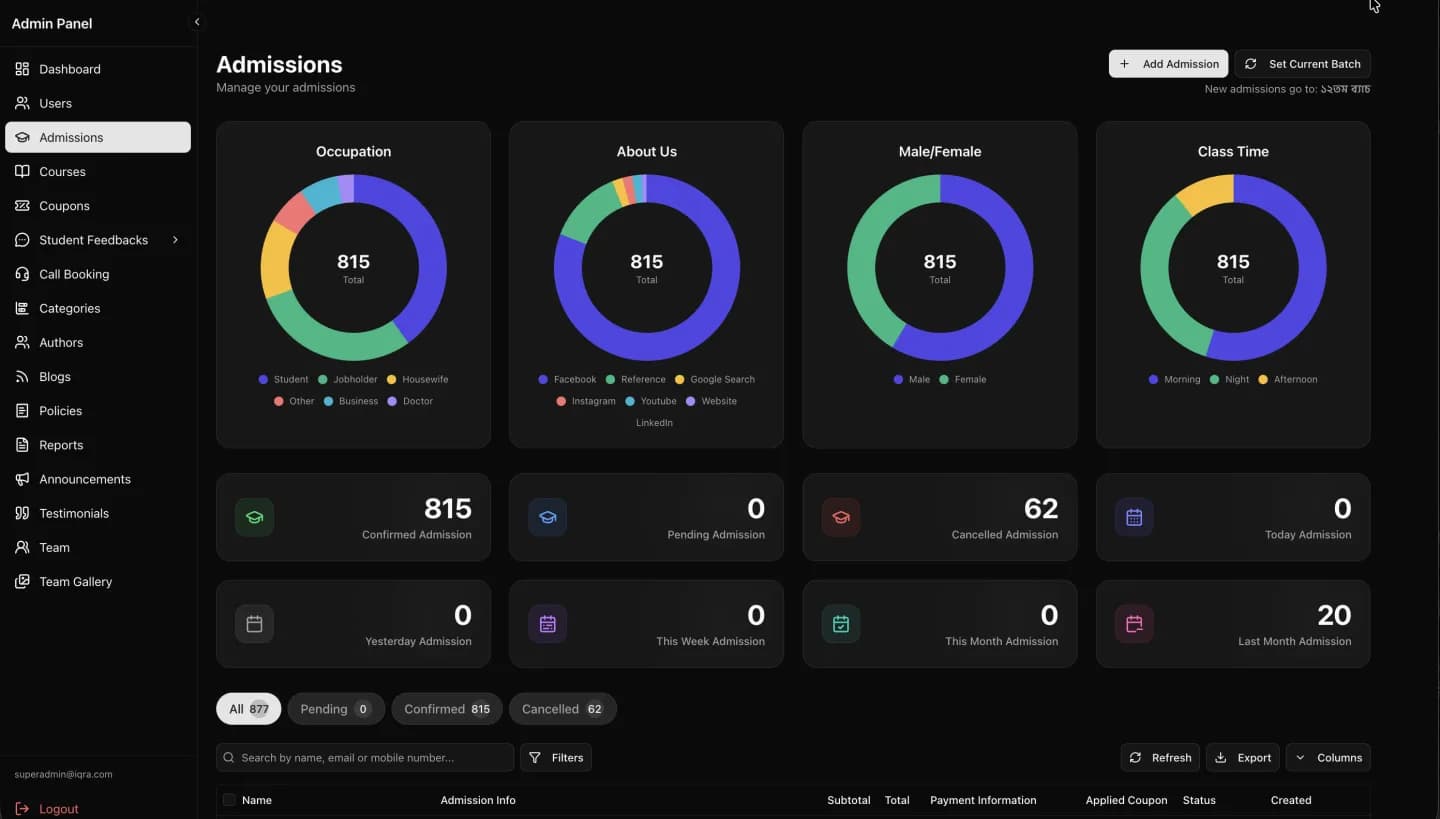Switch to the Cancelled tab
This screenshot has height=819, width=1440.
coord(563,709)
